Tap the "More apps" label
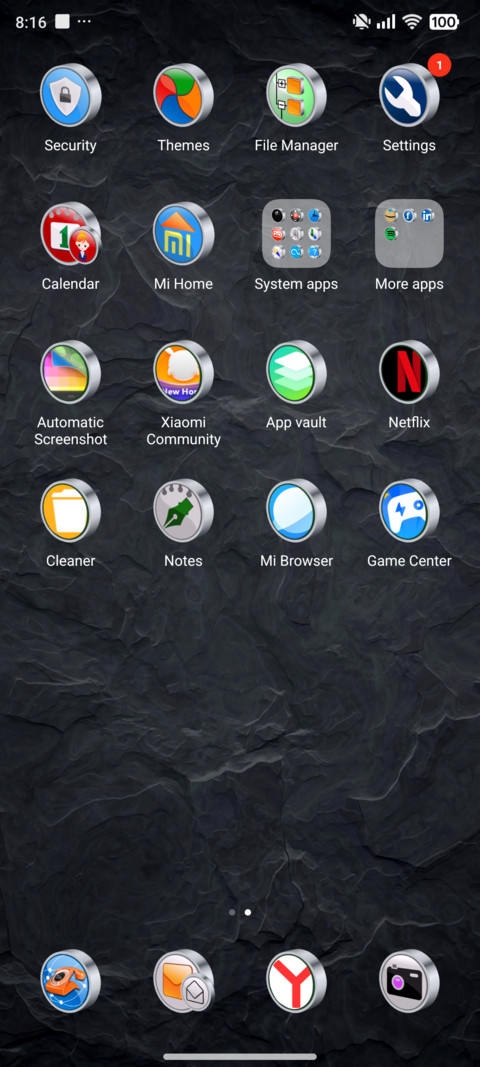Screen dimensions: 480x1067 pyautogui.click(x=409, y=284)
